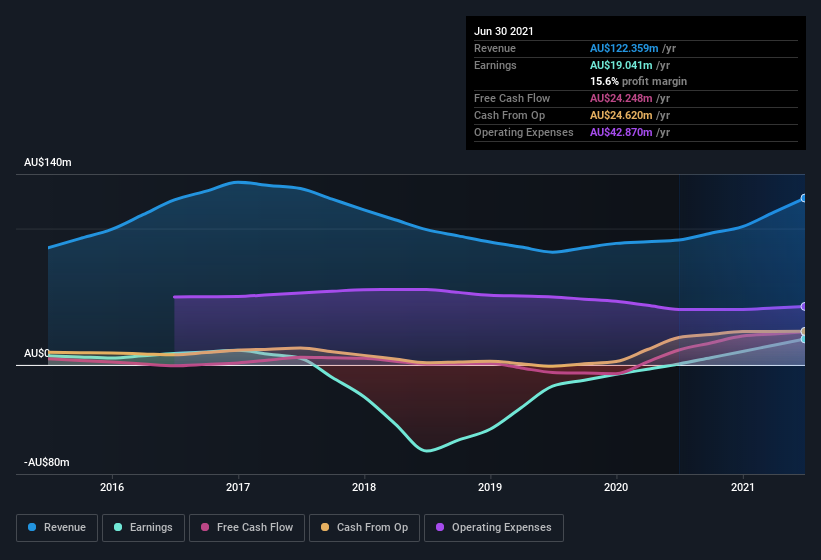Click the AU$24.620m cash from op value
Image resolution: width=821 pixels, height=560 pixels.
(621, 115)
